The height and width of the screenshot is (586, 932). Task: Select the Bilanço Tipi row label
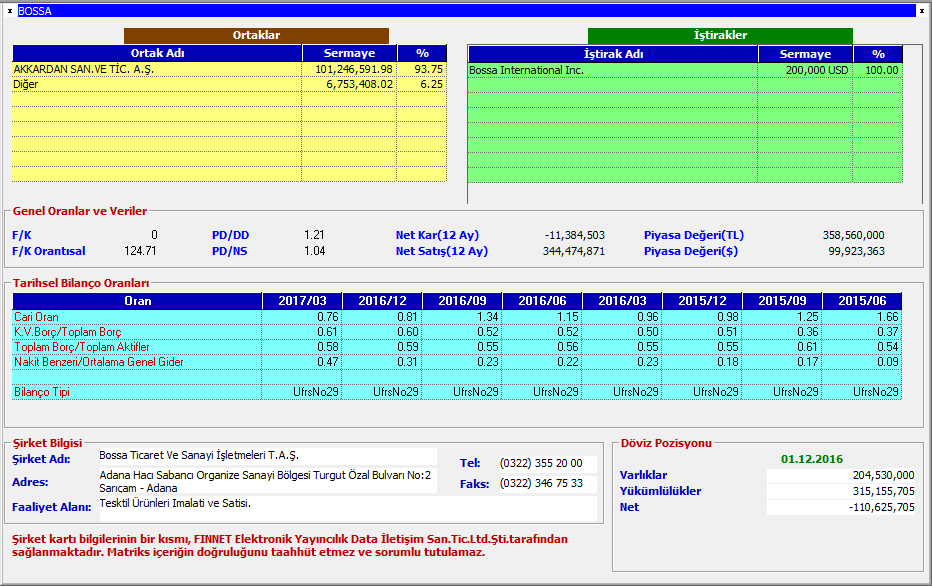(x=42, y=392)
